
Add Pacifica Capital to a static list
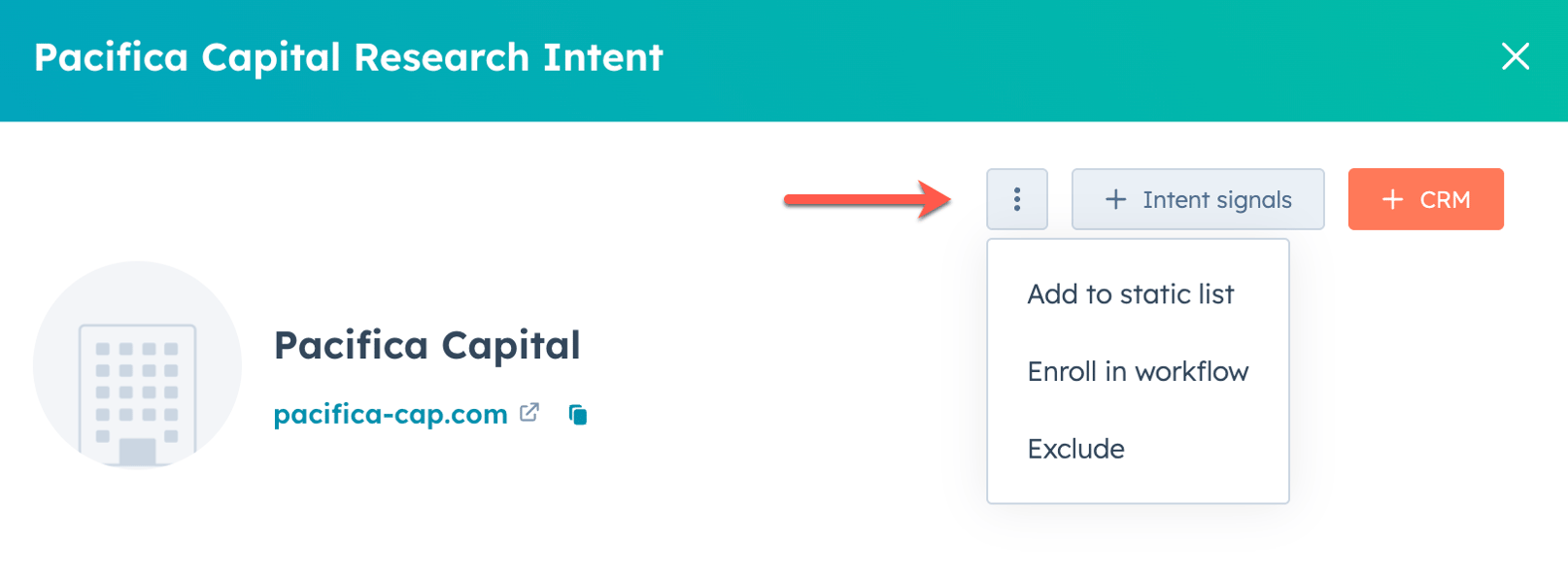1131,293
